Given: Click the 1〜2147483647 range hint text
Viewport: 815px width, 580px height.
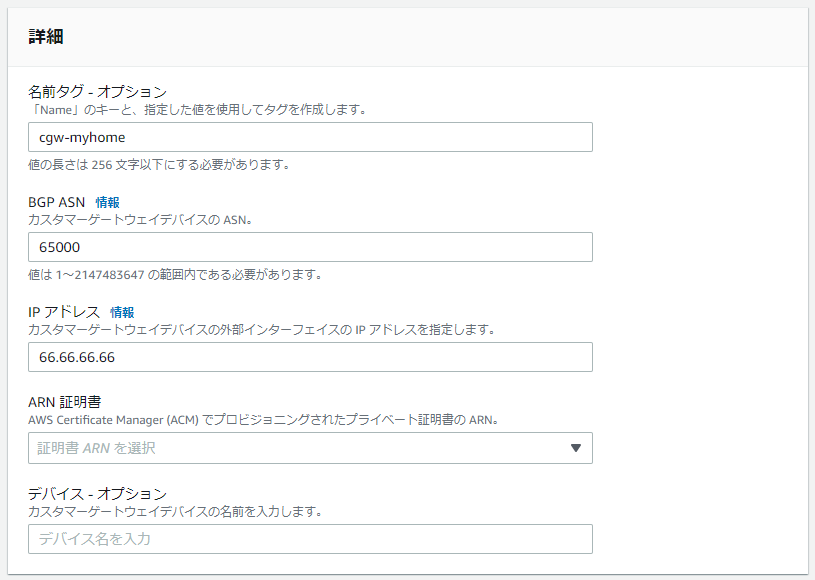Looking at the screenshot, I should [x=175, y=275].
